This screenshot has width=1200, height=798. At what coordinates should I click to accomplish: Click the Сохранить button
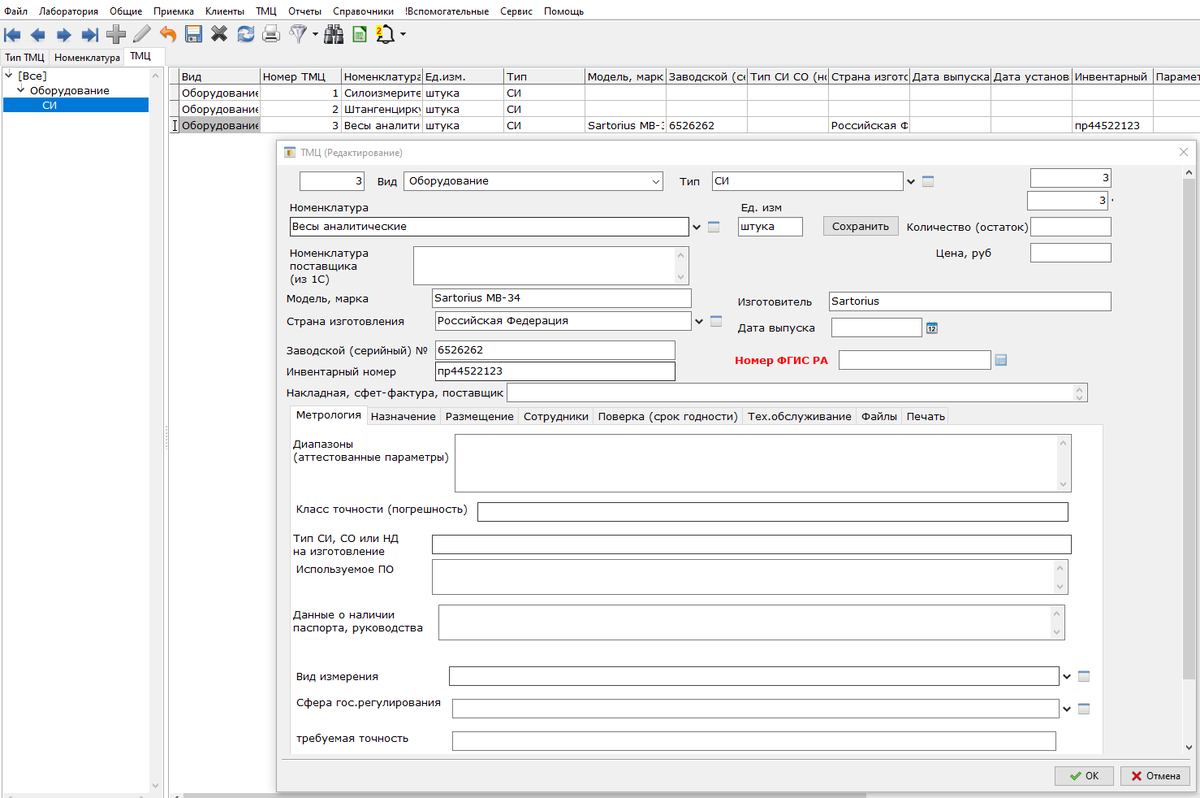coord(861,226)
